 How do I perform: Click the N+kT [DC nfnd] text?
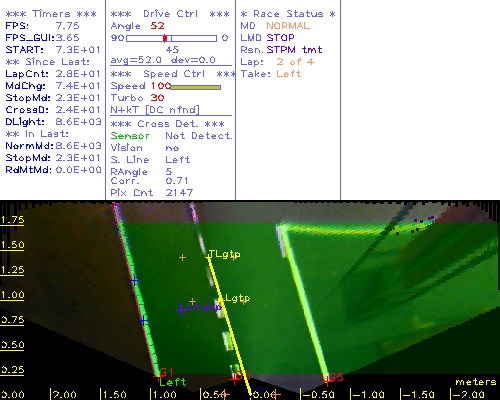click(x=155, y=110)
